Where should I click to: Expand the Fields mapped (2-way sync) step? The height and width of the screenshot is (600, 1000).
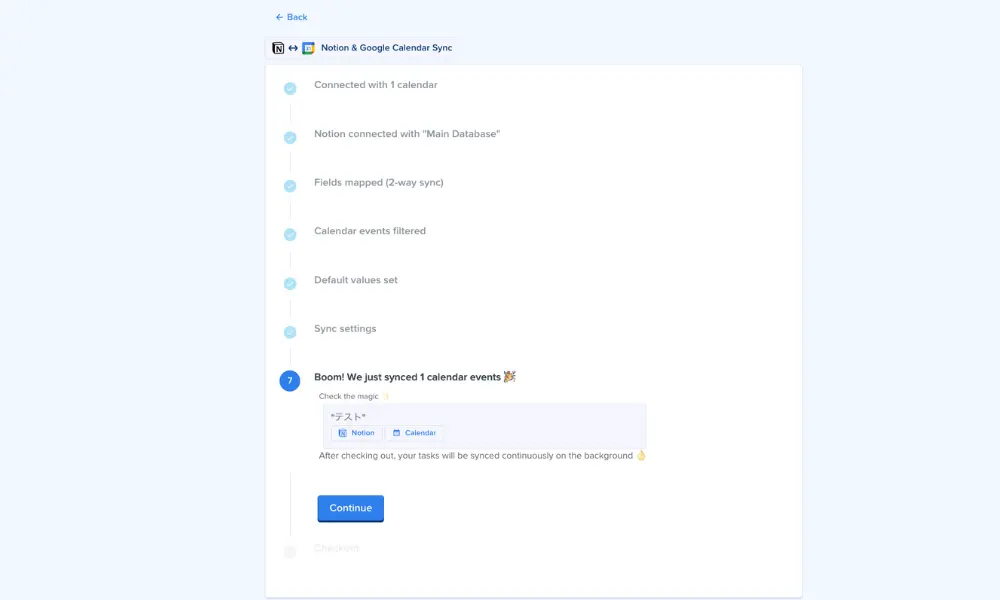379,182
